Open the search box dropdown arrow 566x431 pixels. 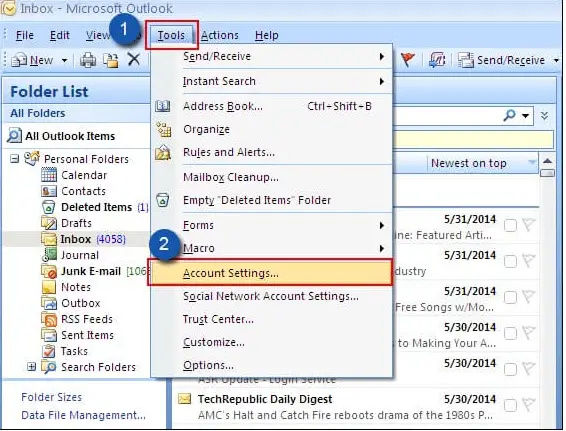coord(526,116)
